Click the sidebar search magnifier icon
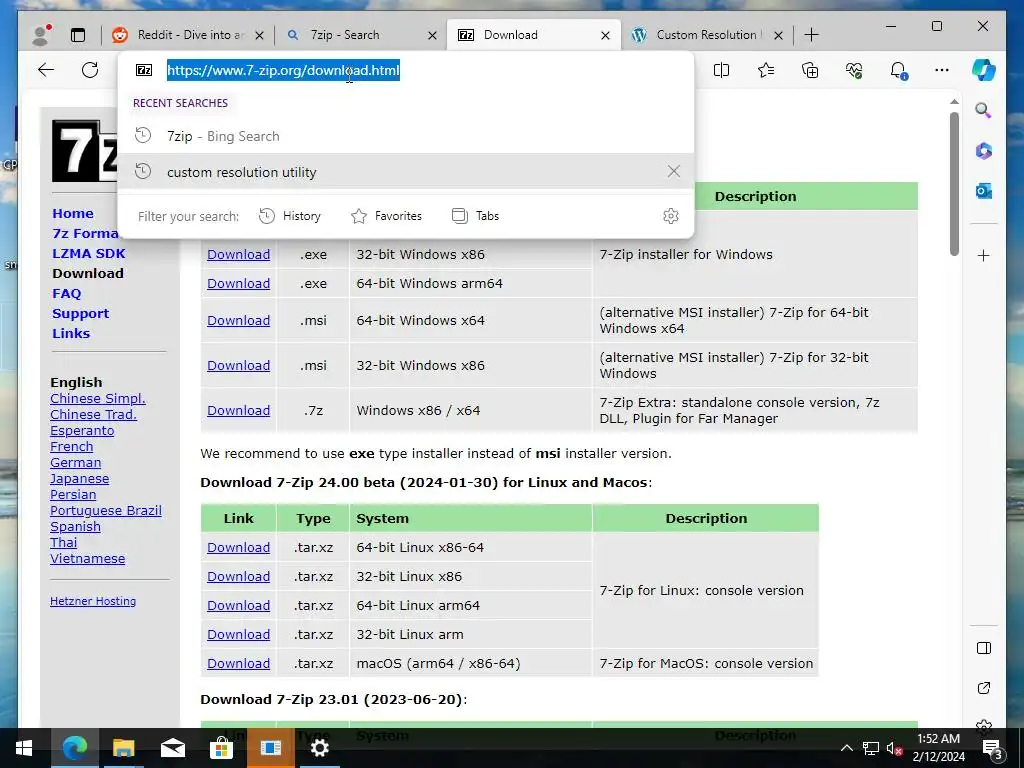This screenshot has width=1024, height=768. pyautogui.click(x=984, y=110)
